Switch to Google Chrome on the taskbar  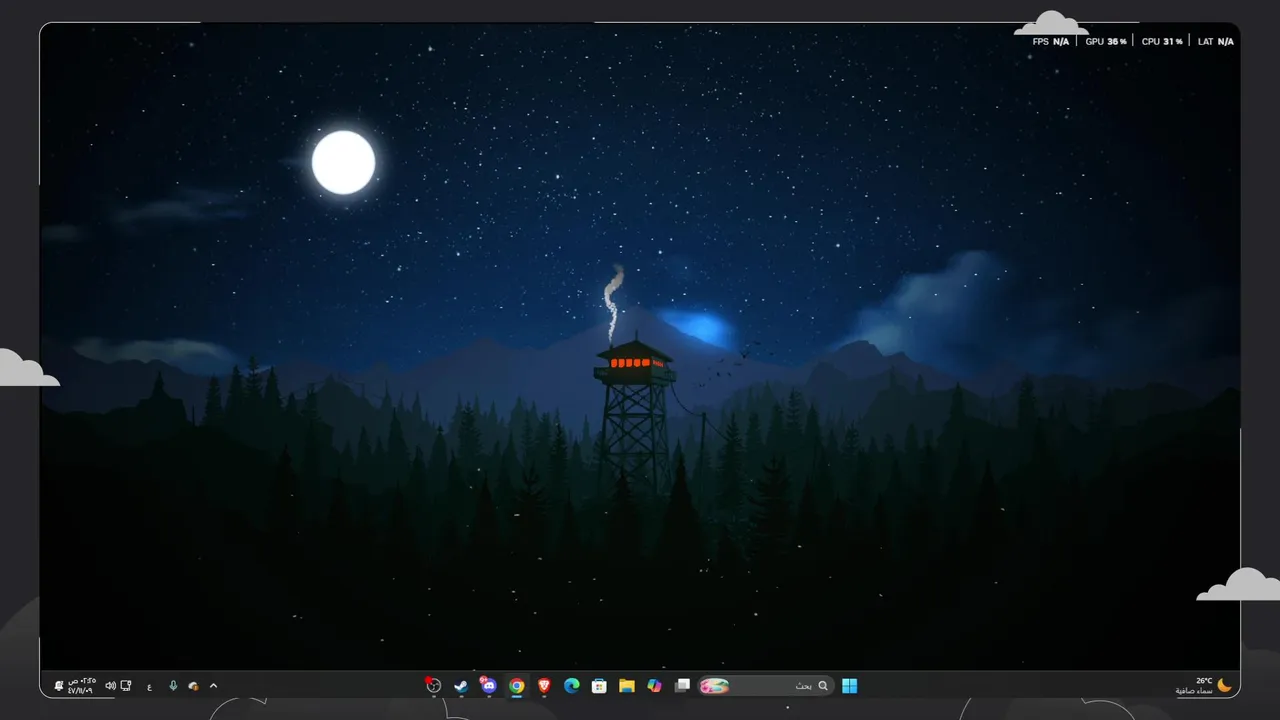coord(517,686)
